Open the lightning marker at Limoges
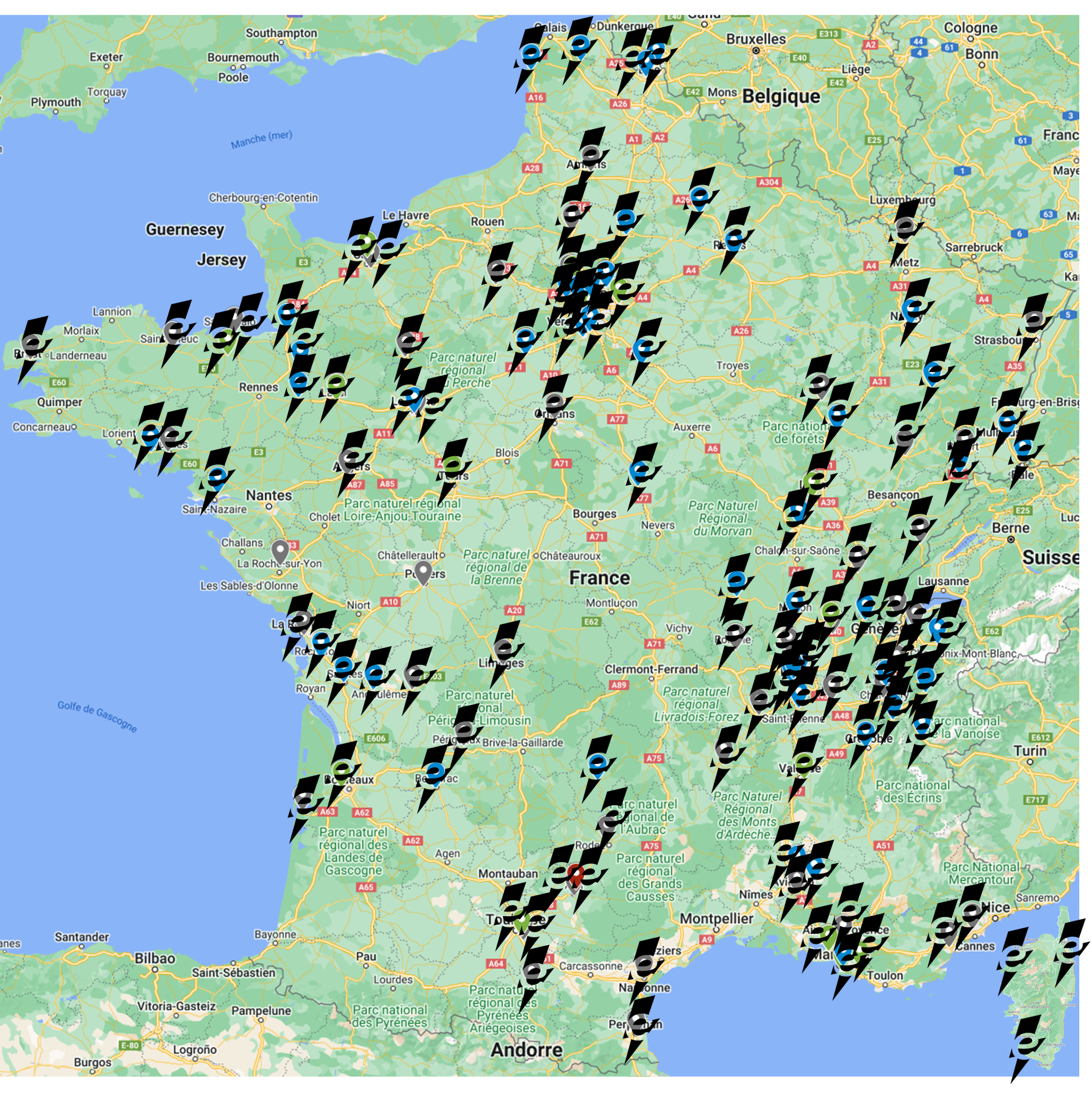 coord(505,654)
